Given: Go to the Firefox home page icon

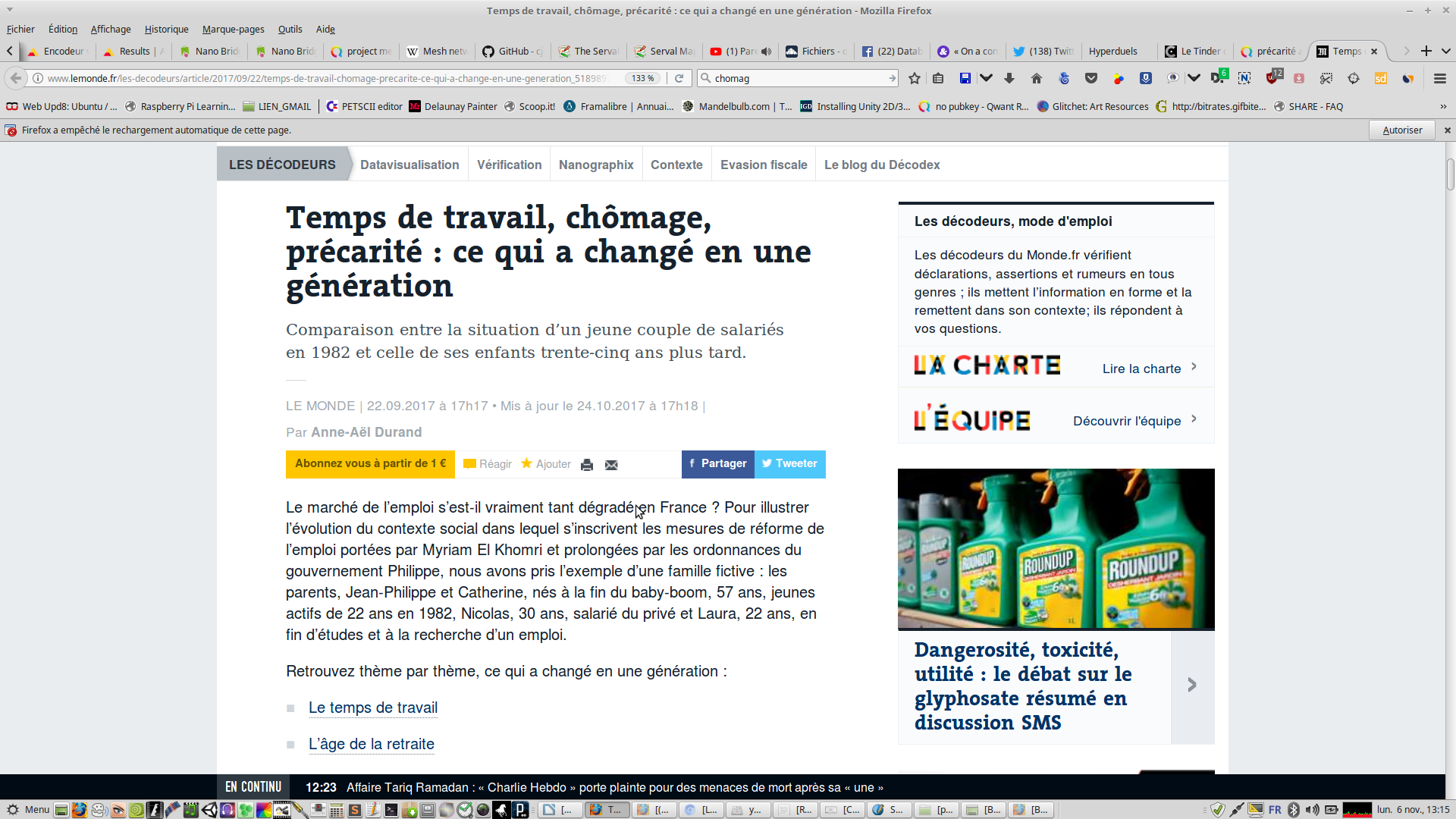Looking at the screenshot, I should 1037,78.
